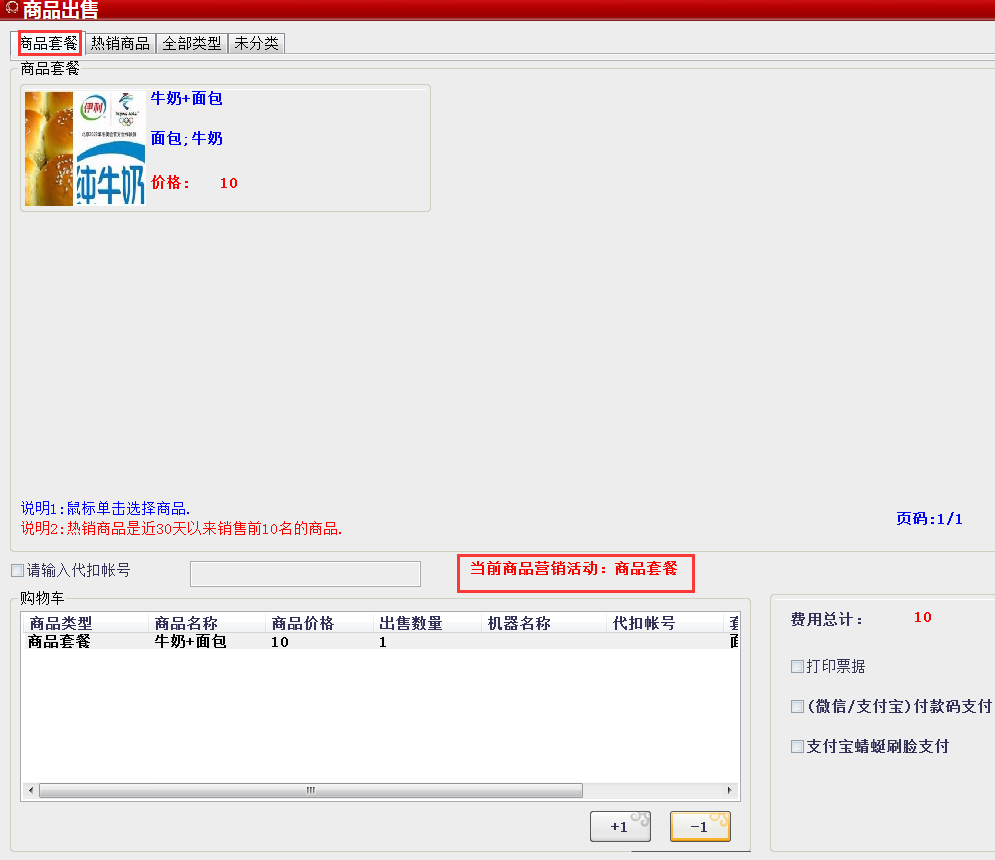Click the cart scrollbar left arrow
This screenshot has width=995, height=860.
[30, 790]
